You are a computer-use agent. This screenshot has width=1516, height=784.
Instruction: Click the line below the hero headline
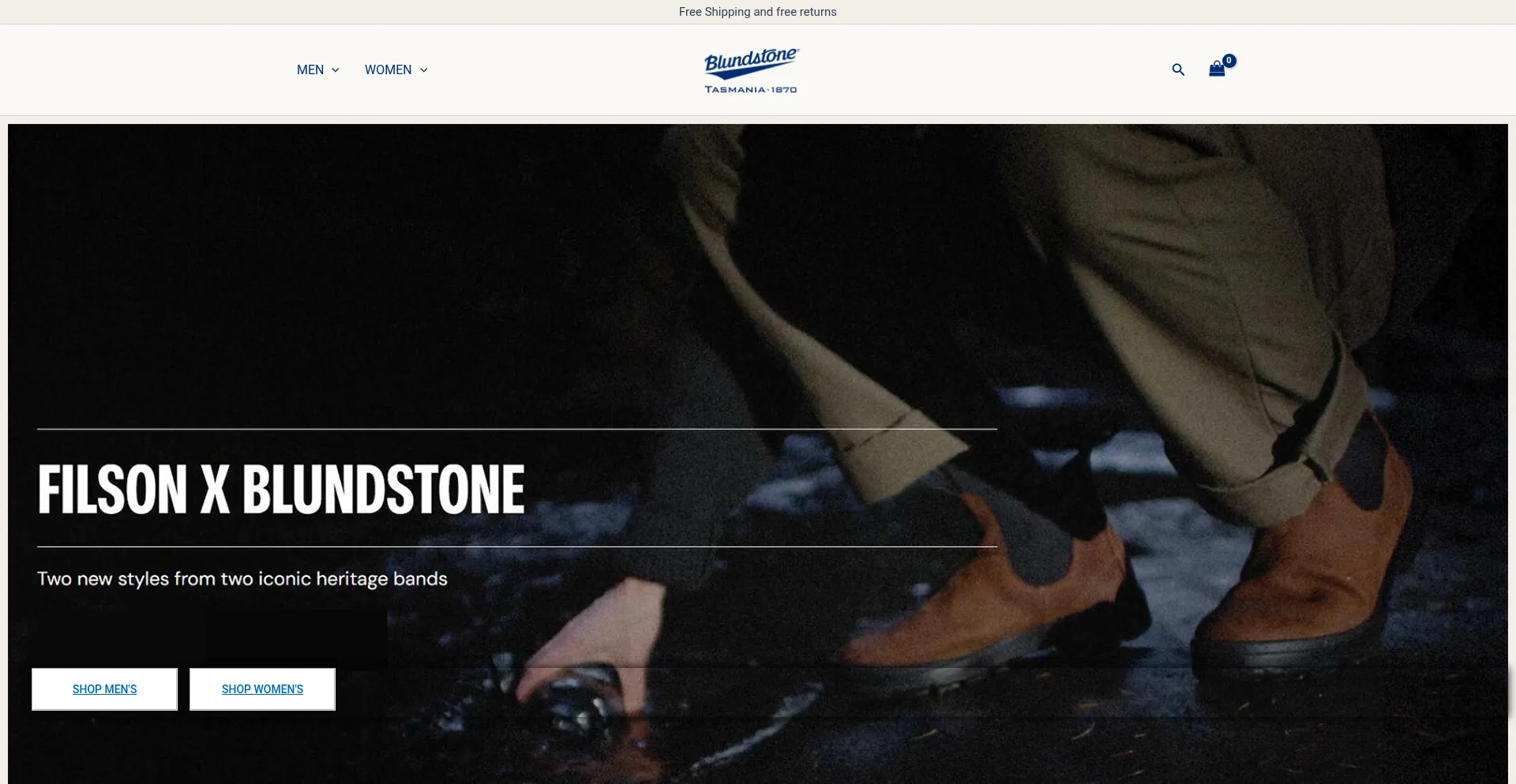(x=517, y=546)
